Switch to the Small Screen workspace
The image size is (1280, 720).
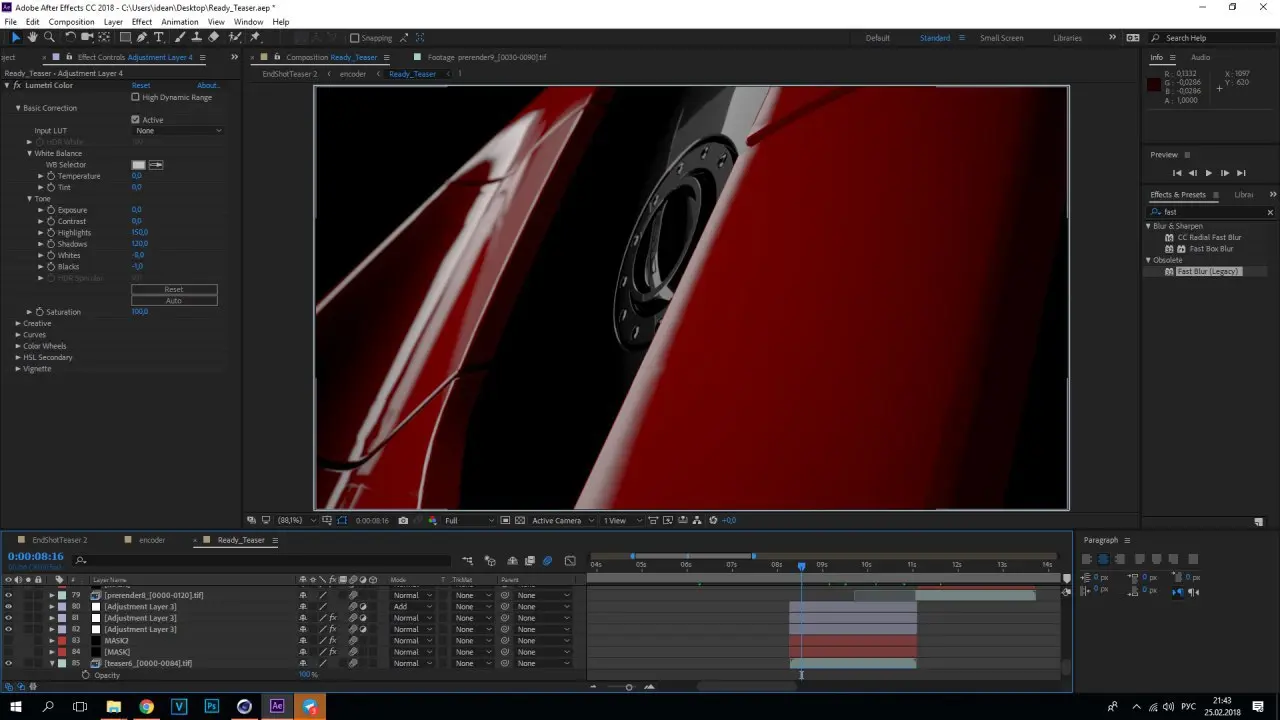pyautogui.click(x=1001, y=38)
